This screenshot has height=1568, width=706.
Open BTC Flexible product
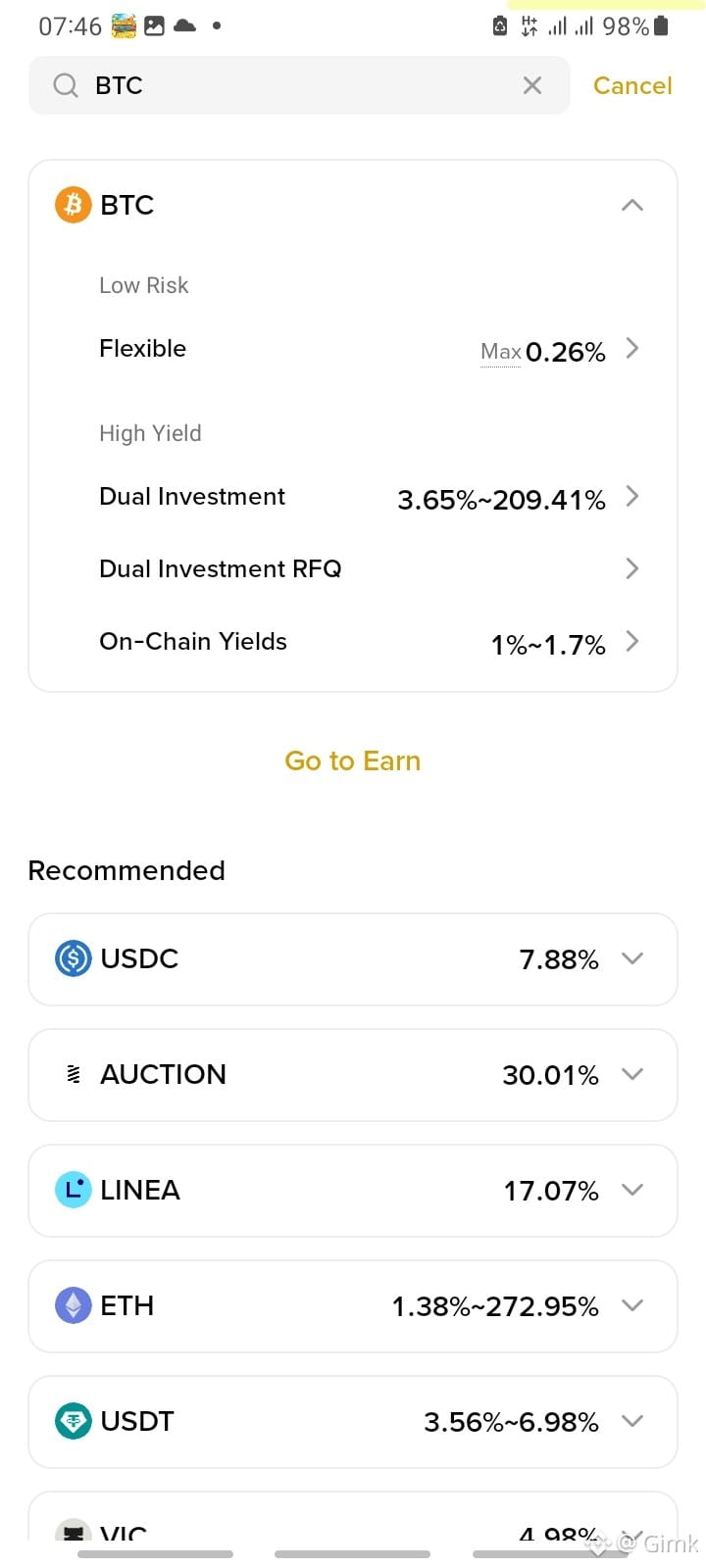coord(369,349)
